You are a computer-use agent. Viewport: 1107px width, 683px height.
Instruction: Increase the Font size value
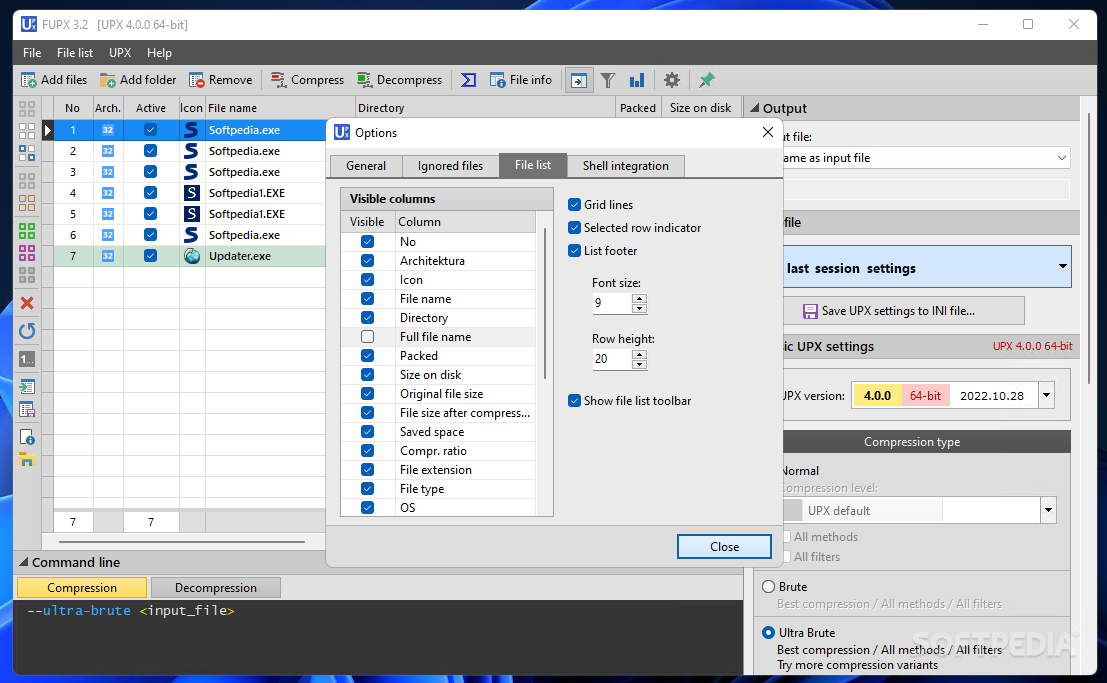pos(640,298)
